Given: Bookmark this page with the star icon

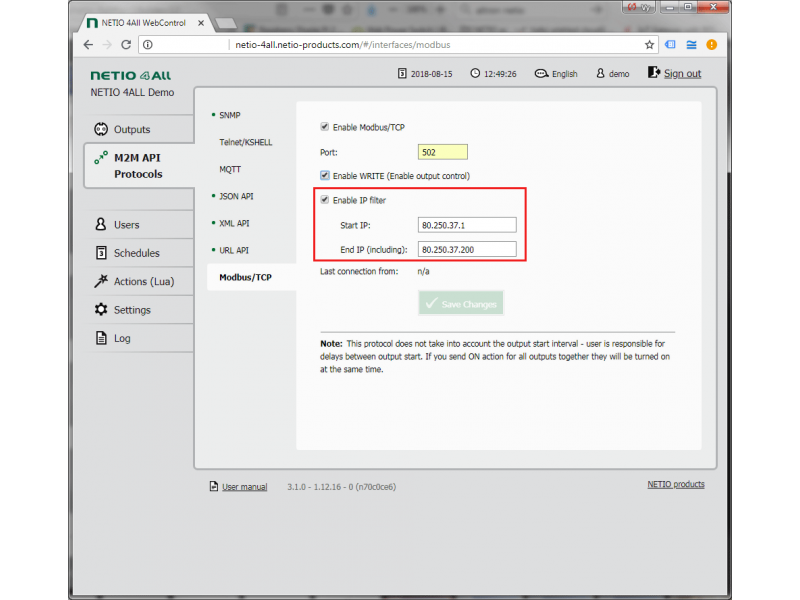Looking at the screenshot, I should [649, 45].
